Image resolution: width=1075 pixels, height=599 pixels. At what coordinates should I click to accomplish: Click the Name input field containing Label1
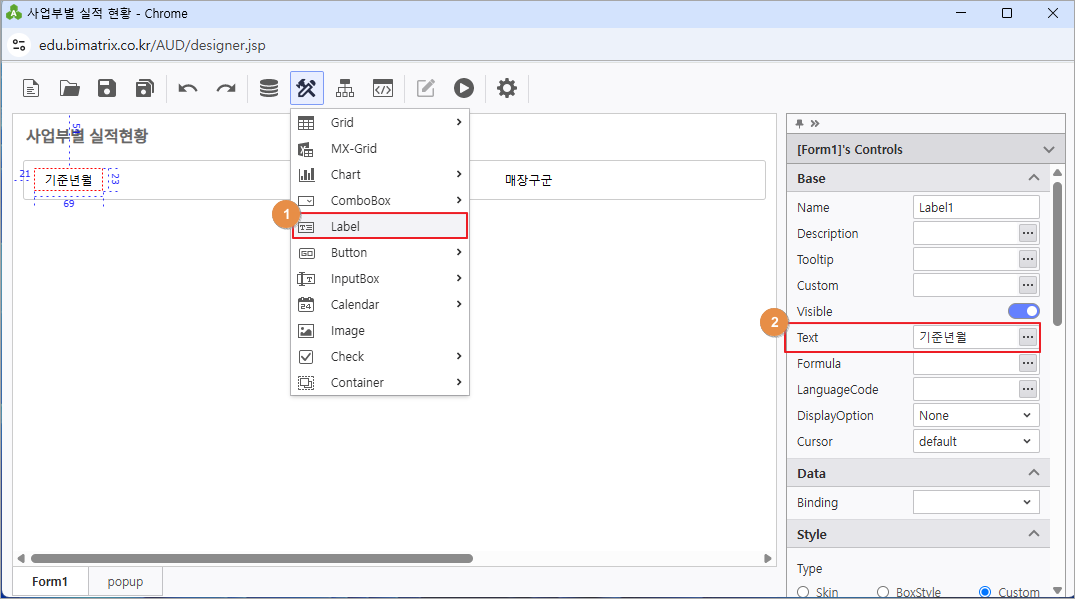[x=975, y=207]
